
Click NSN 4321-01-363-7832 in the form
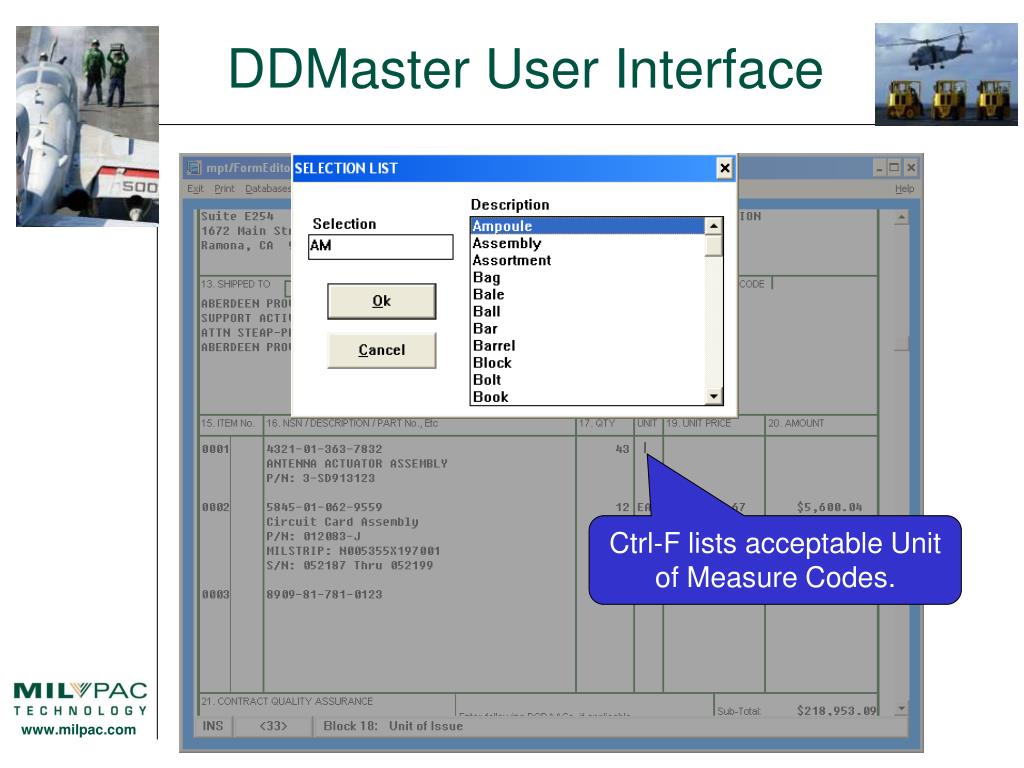(324, 449)
